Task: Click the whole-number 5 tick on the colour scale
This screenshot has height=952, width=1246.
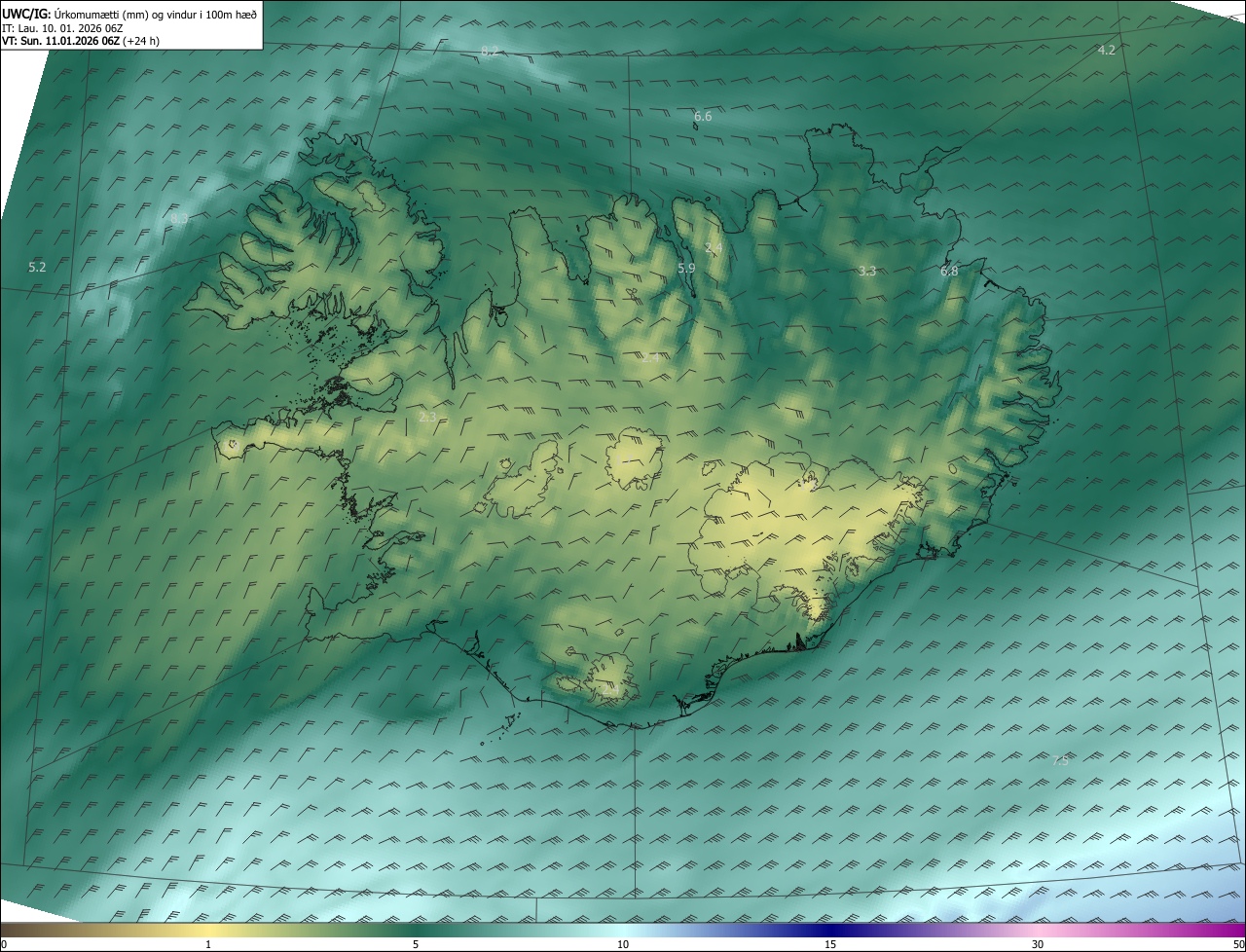Action: (x=416, y=944)
